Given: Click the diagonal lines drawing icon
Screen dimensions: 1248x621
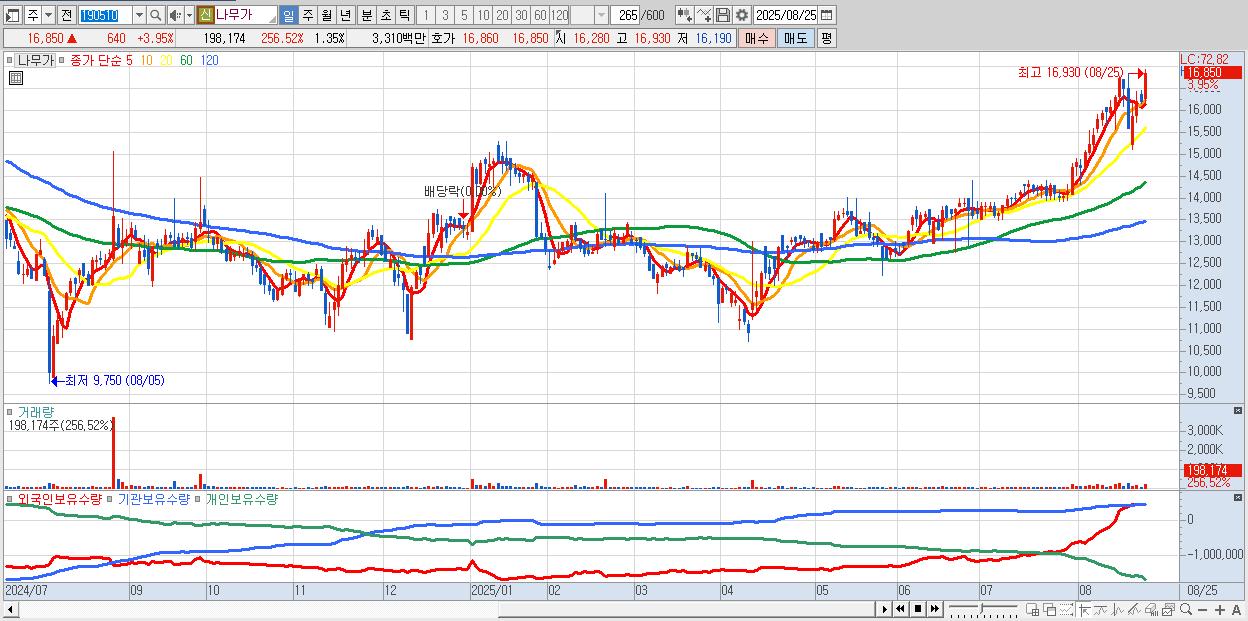Looking at the screenshot, I should coord(1135,609).
